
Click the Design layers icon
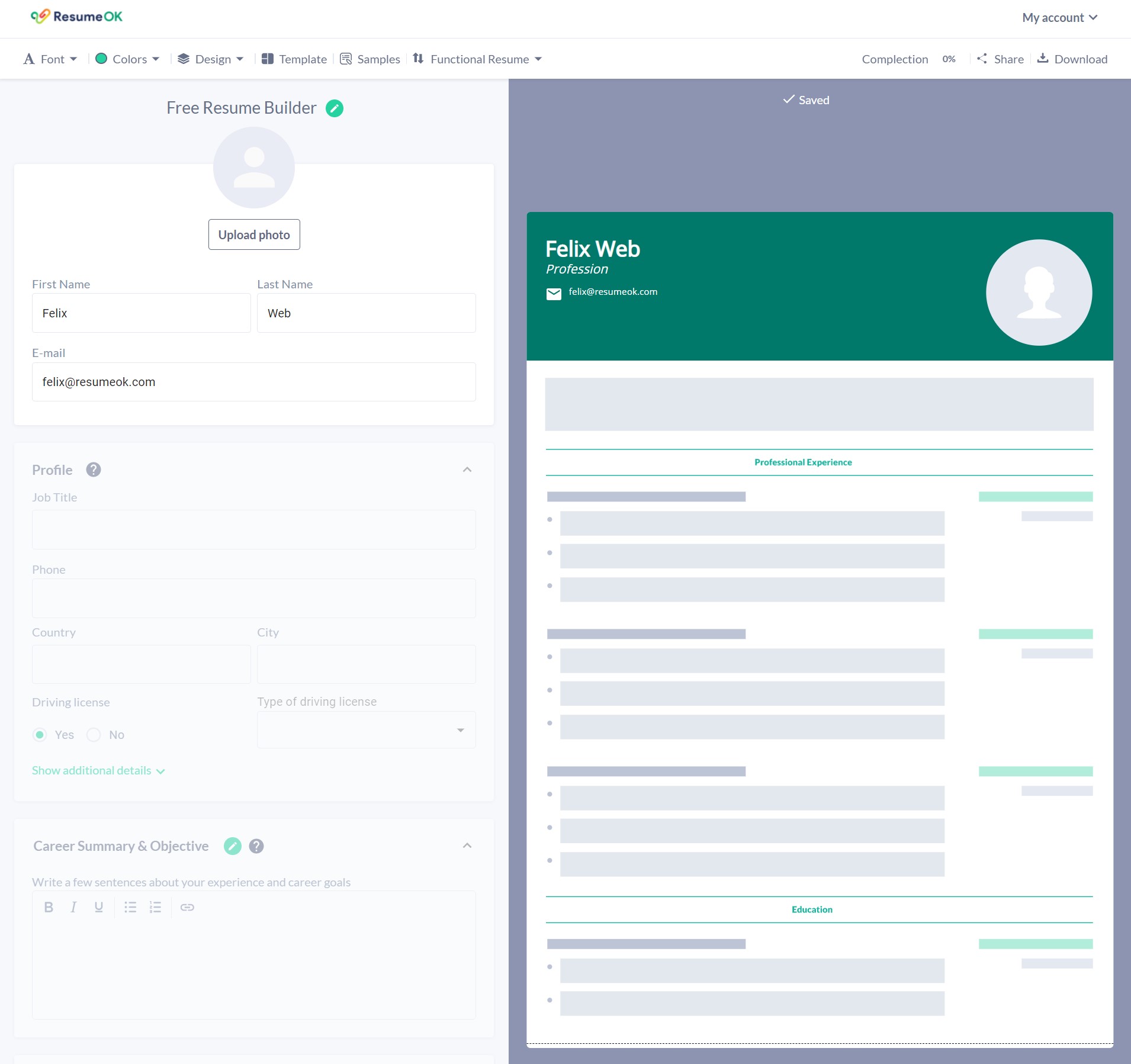pos(184,59)
